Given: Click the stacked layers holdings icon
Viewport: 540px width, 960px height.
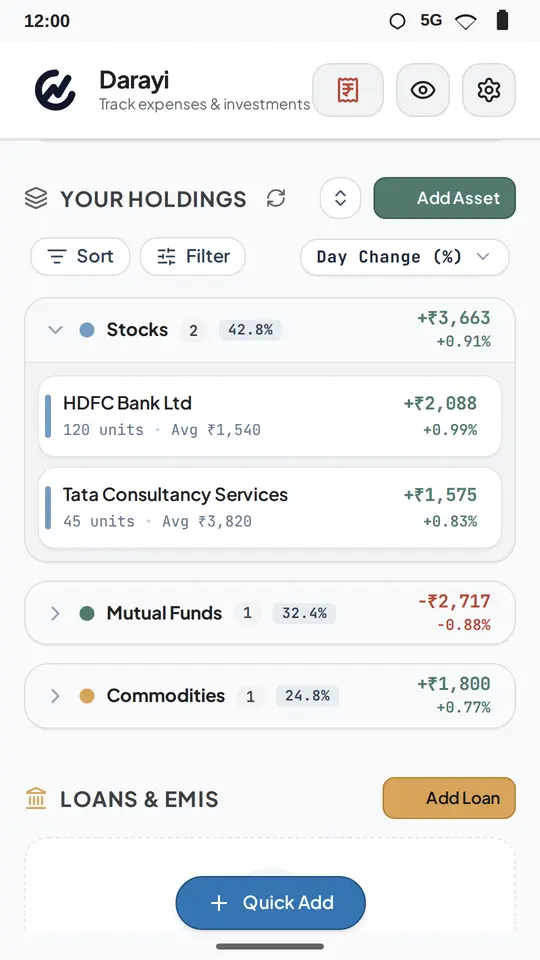Looking at the screenshot, I should coord(36,198).
